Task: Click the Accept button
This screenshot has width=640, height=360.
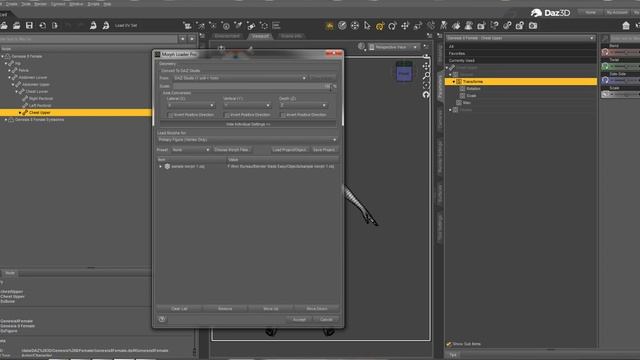Action: [299, 320]
